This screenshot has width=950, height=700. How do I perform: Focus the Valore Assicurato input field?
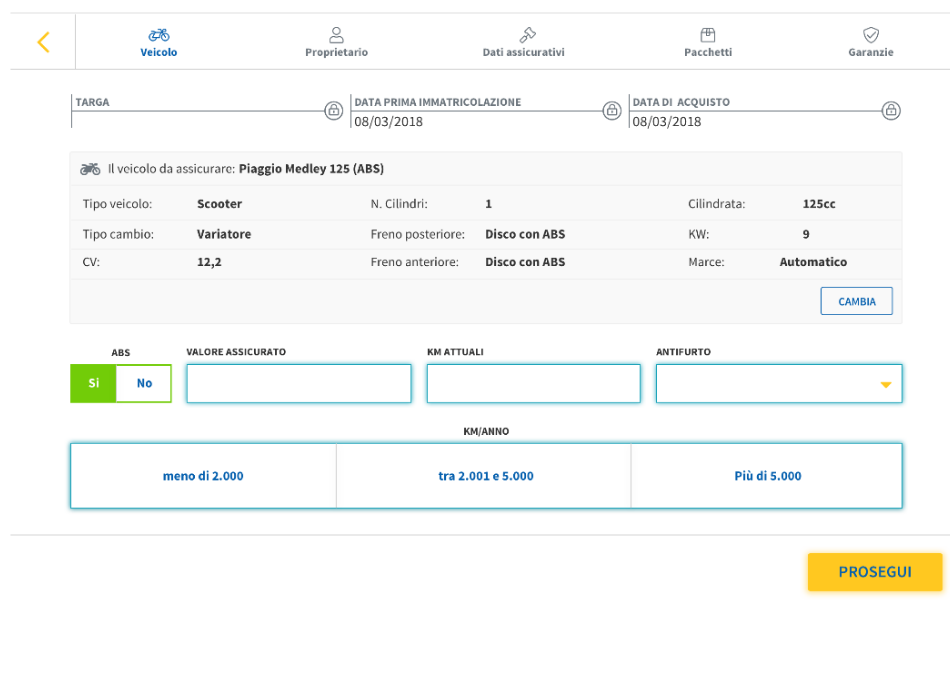pos(299,384)
